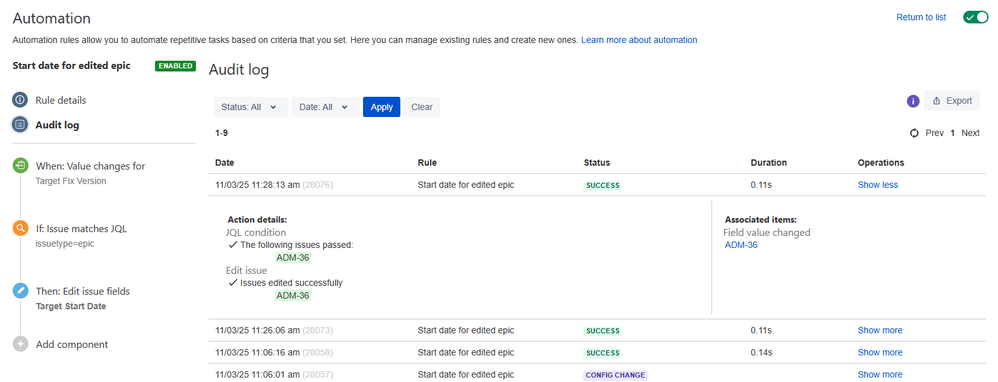Click the green trigger icon for Value changes
The width and height of the screenshot is (998, 382).
point(20,166)
